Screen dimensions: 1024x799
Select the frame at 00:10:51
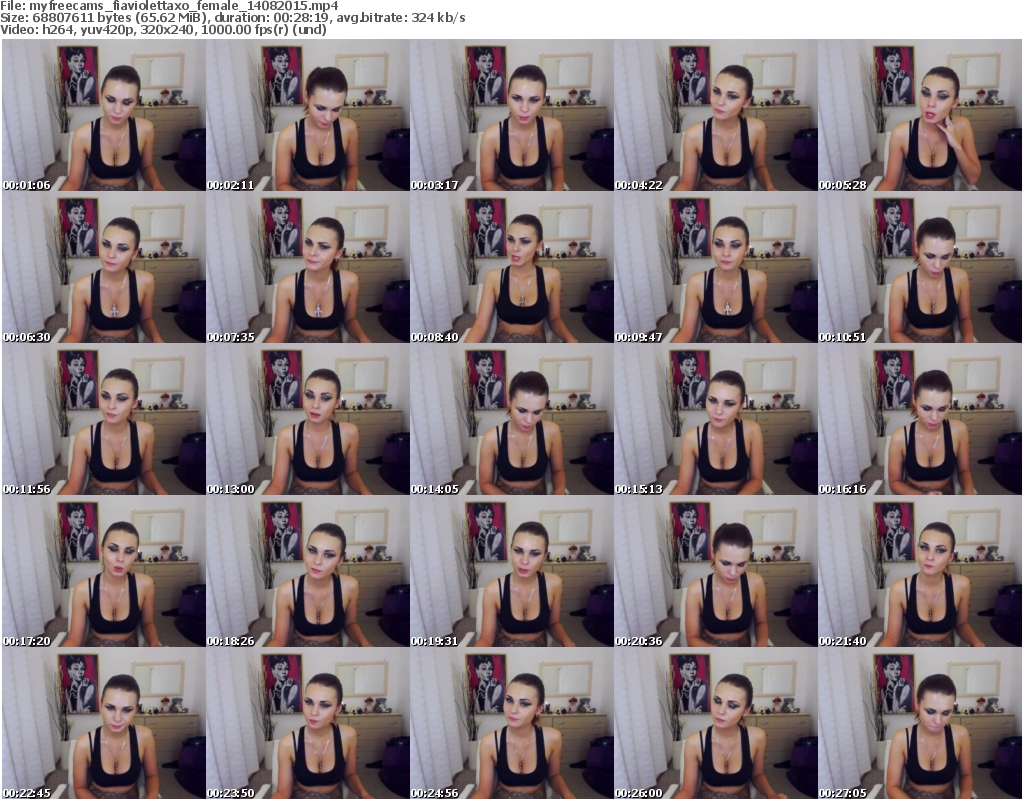point(920,267)
